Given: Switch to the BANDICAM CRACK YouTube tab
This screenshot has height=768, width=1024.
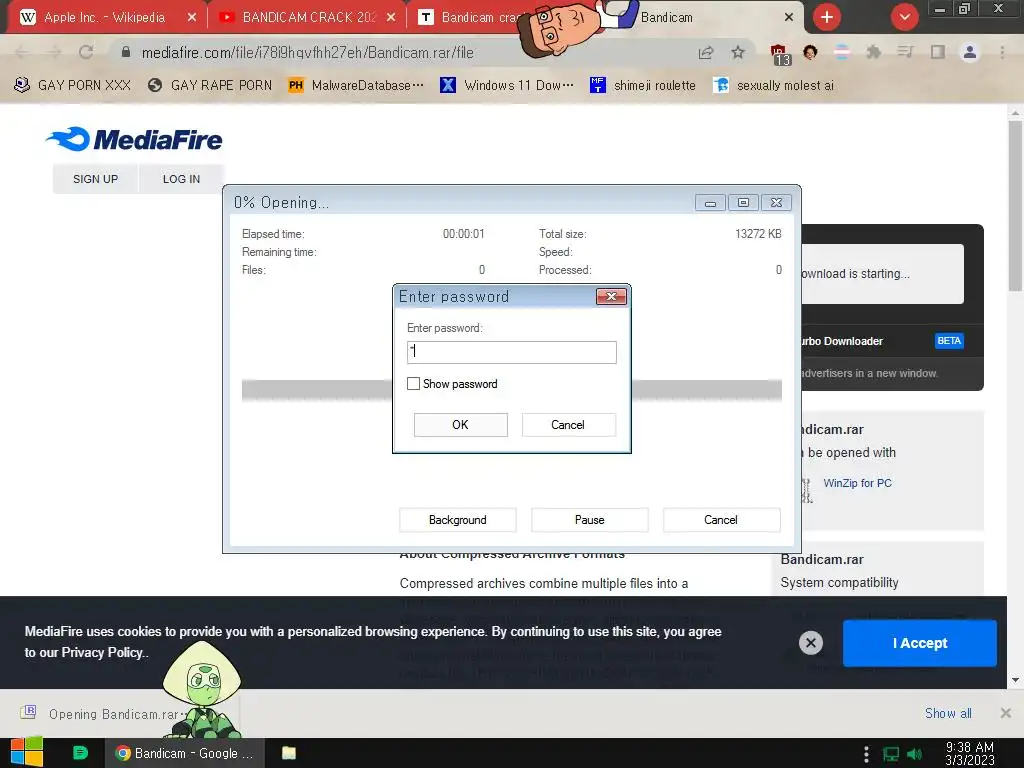Looking at the screenshot, I should (x=307, y=18).
